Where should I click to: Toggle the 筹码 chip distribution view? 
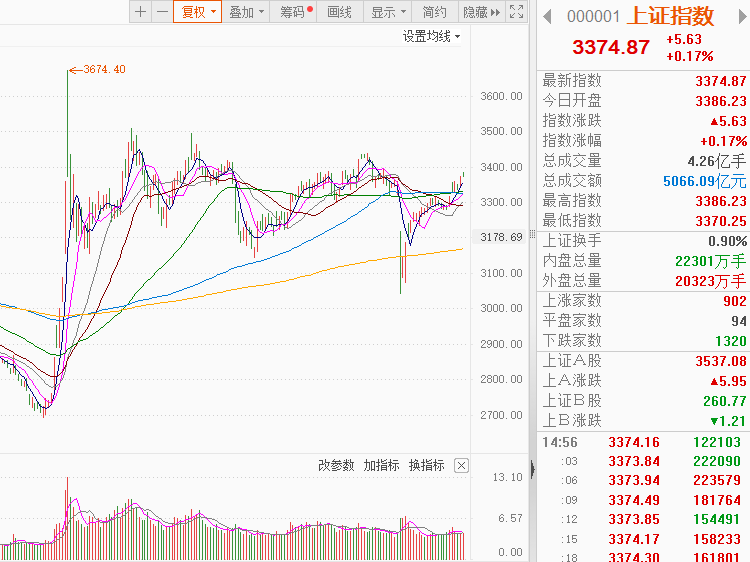[295, 12]
